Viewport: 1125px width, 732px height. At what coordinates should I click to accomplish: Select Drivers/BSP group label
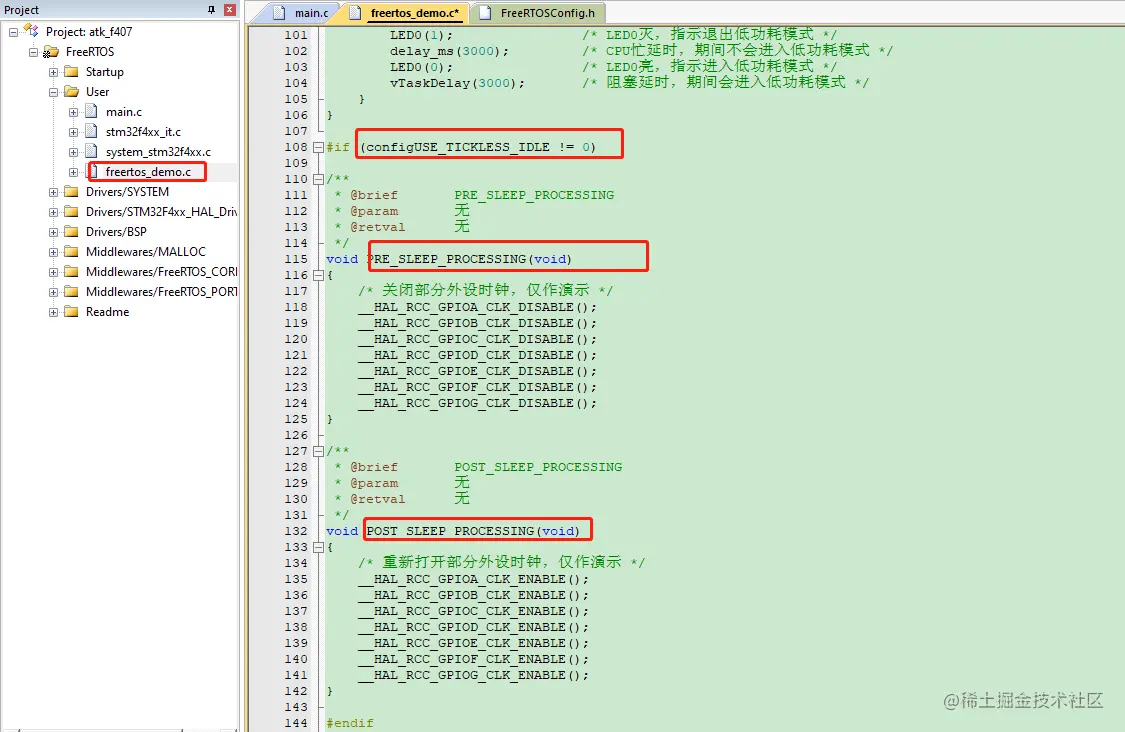coord(116,232)
